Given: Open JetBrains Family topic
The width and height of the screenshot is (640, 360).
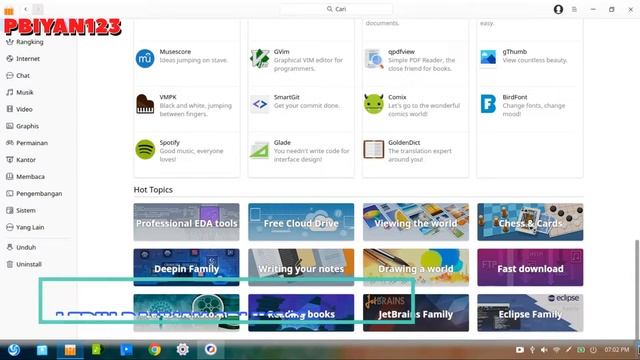Looking at the screenshot, I should tap(416, 313).
